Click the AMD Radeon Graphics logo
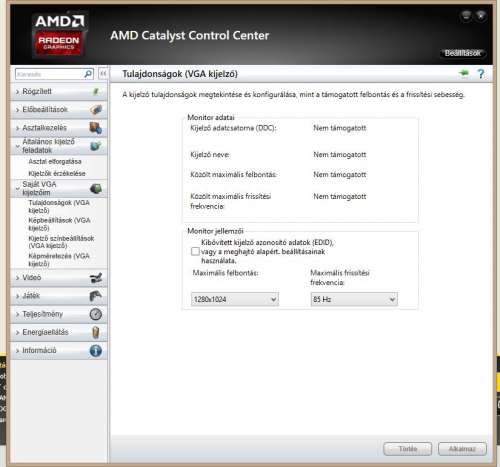Screen dimensions: 500x467 (x=59, y=35)
